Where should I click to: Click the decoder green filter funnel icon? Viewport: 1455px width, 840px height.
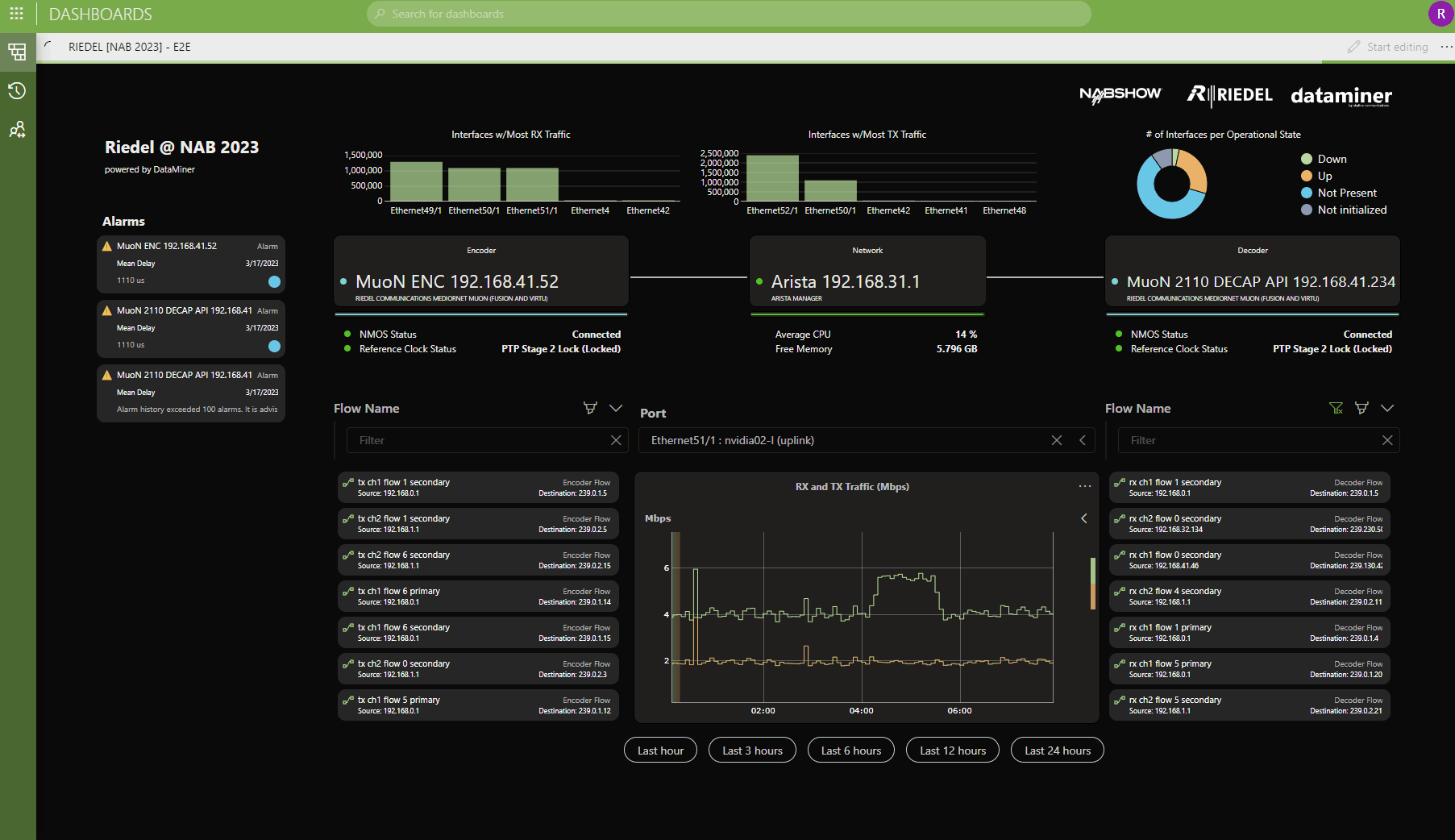[x=1336, y=408]
